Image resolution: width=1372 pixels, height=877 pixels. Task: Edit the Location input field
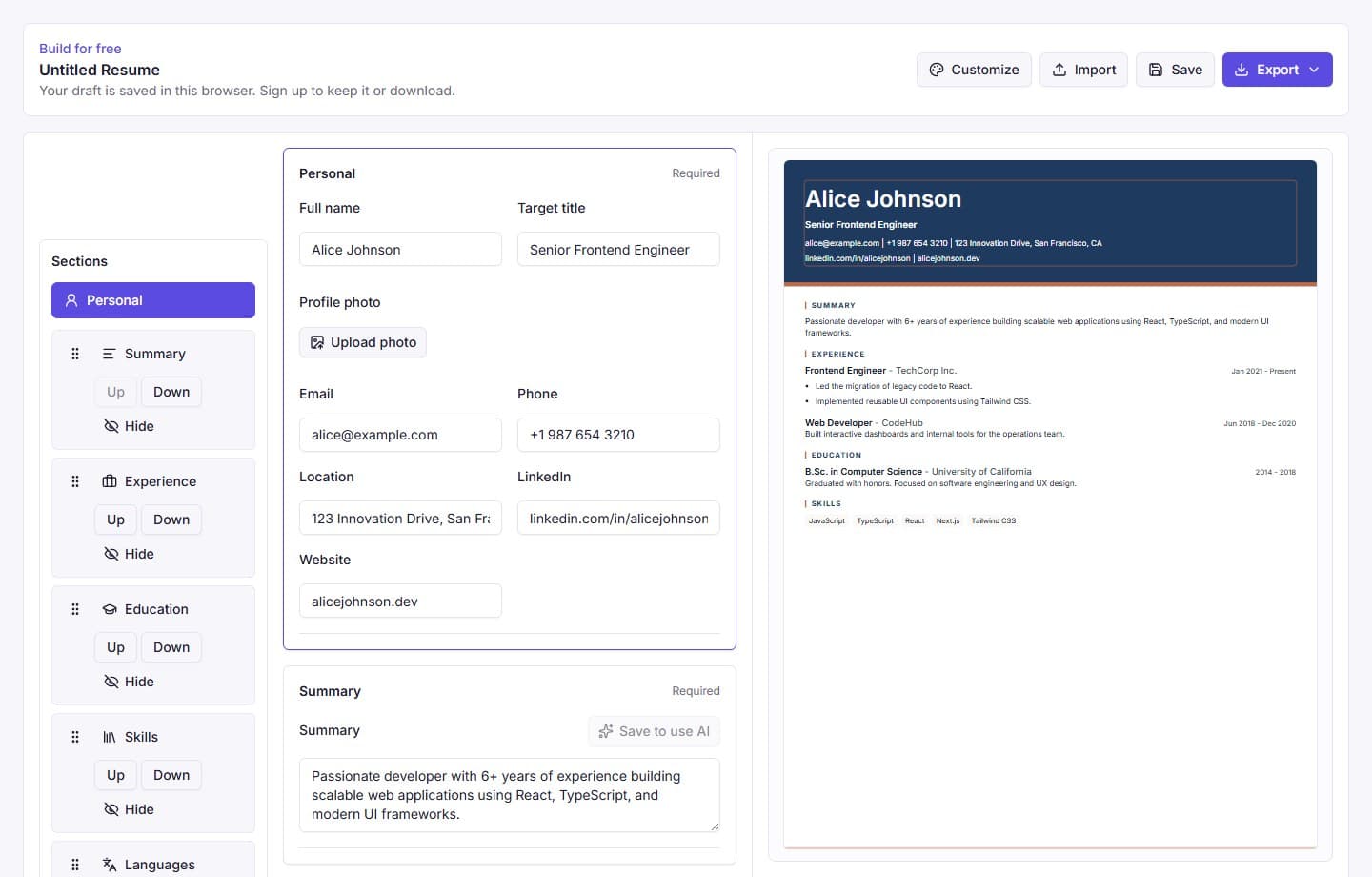pyautogui.click(x=400, y=519)
